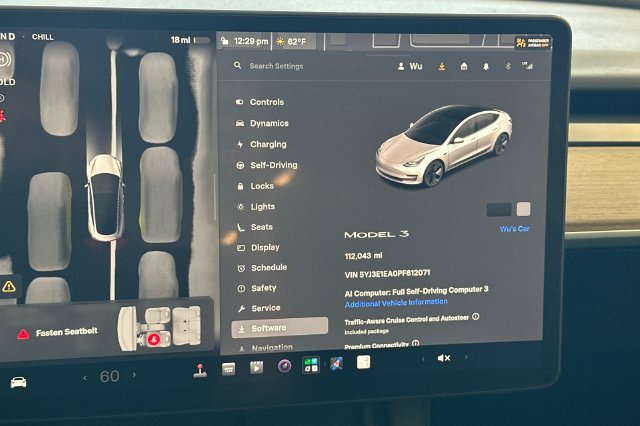Tap the 112,043 mi odometer text
Image resolution: width=640 pixels, height=426 pixels.
363,256
